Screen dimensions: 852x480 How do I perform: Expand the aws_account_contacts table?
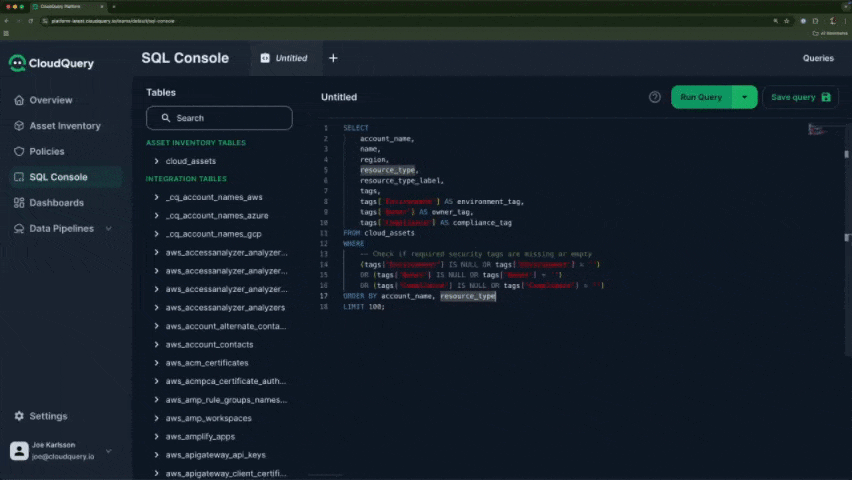[157, 344]
